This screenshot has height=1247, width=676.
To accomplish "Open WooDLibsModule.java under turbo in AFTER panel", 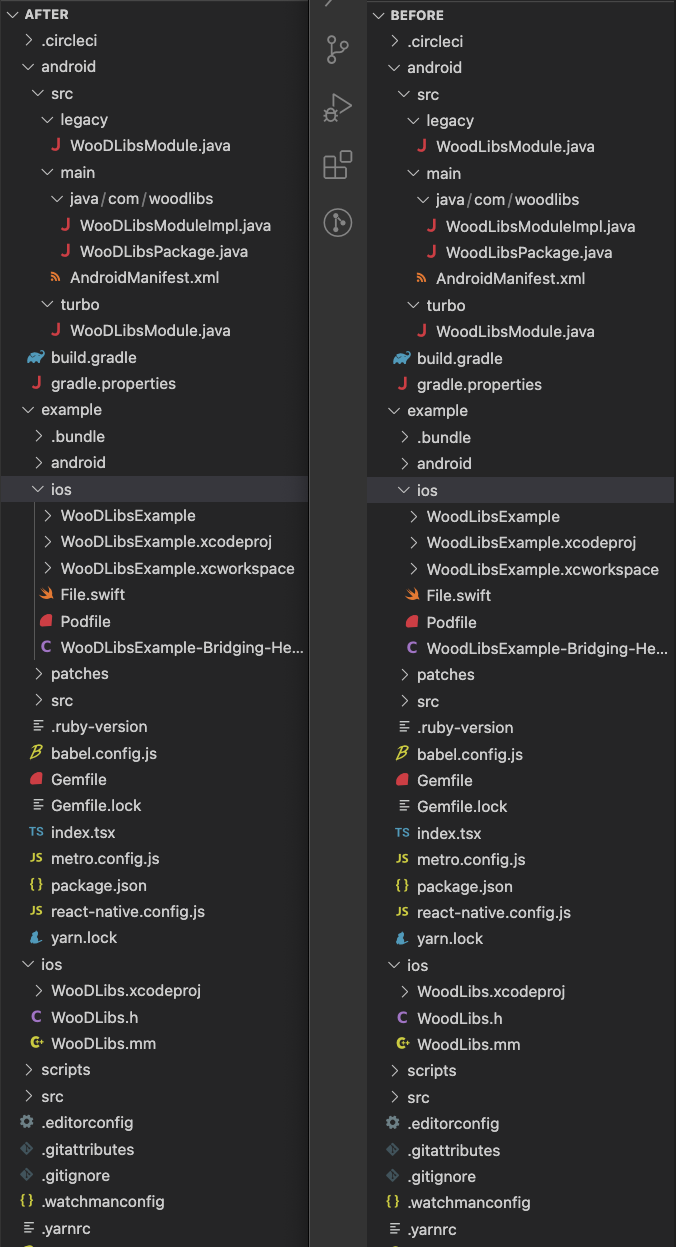I will (x=150, y=330).
